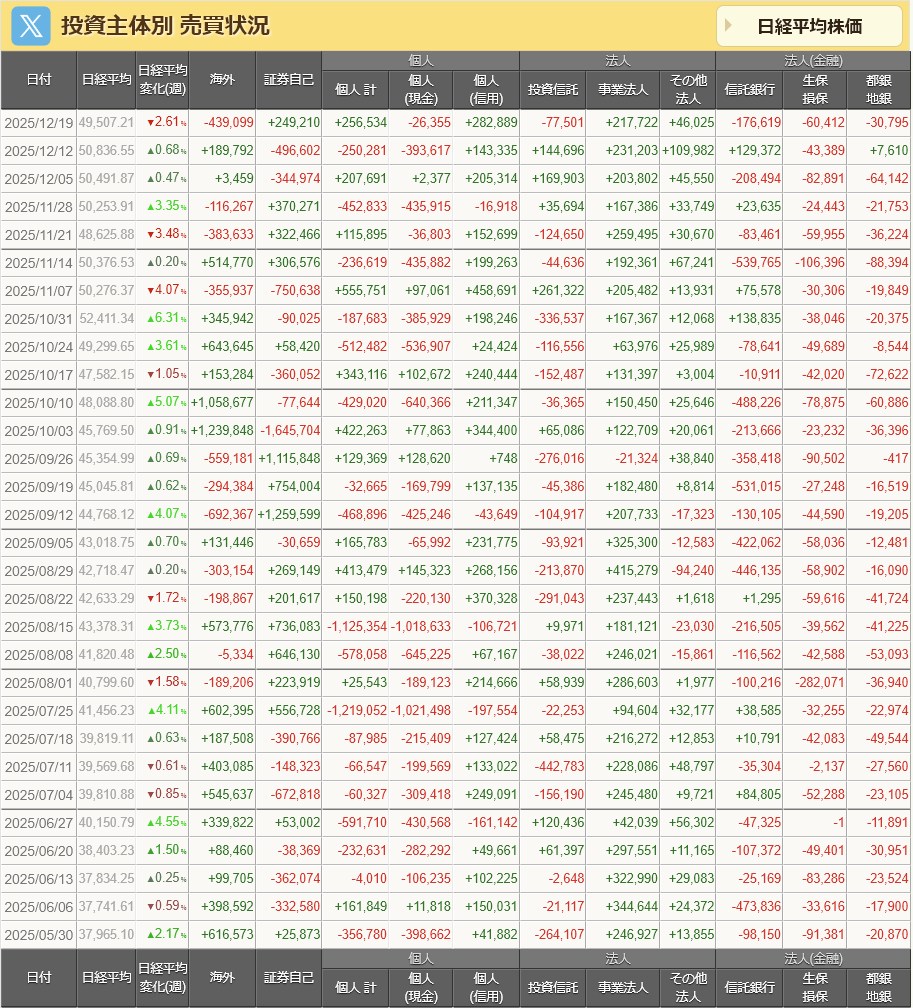Click the 2025/10/10 date cell
The image size is (913, 1008).
tap(39, 402)
